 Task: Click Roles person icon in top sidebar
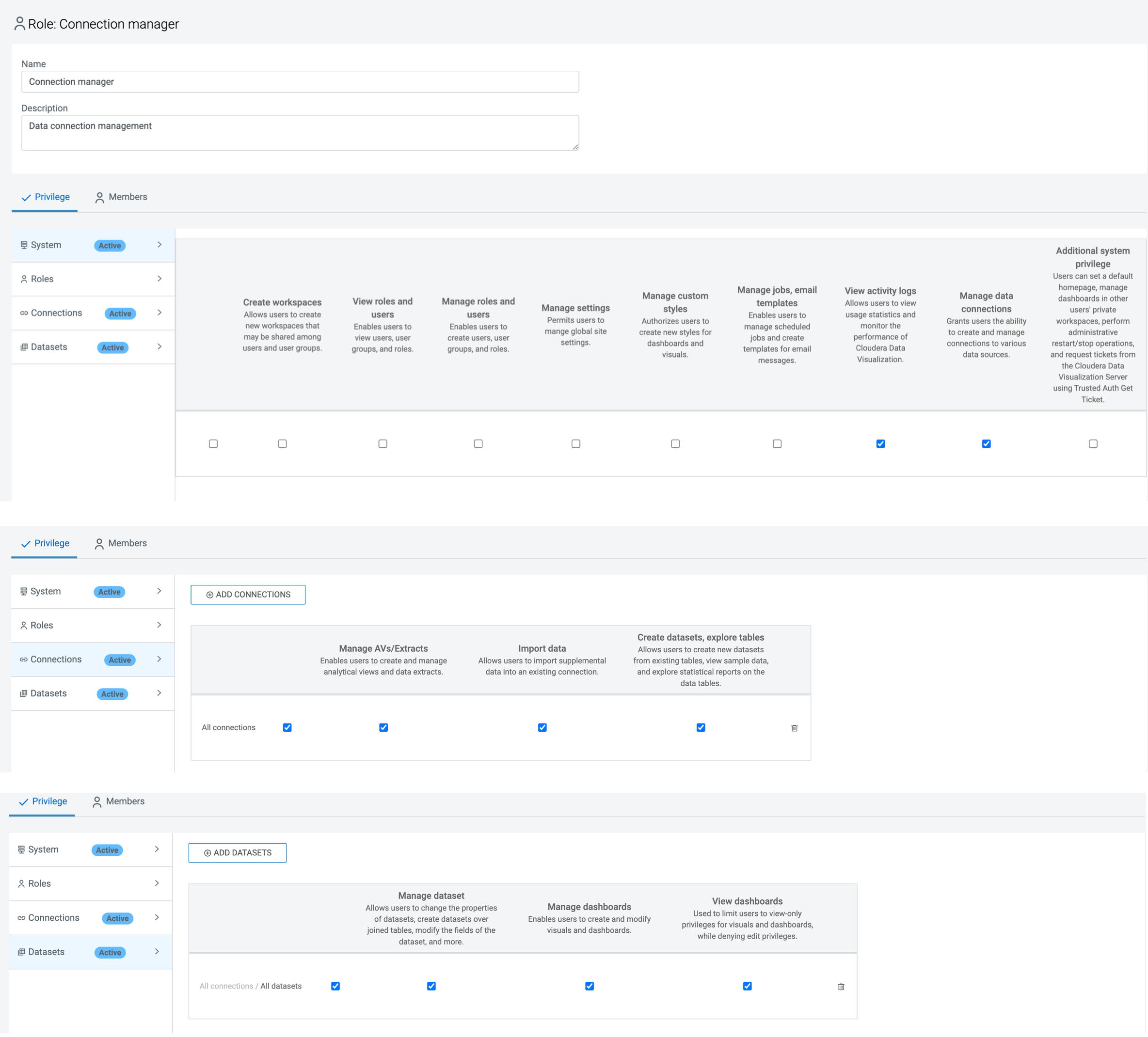pyautogui.click(x=24, y=279)
